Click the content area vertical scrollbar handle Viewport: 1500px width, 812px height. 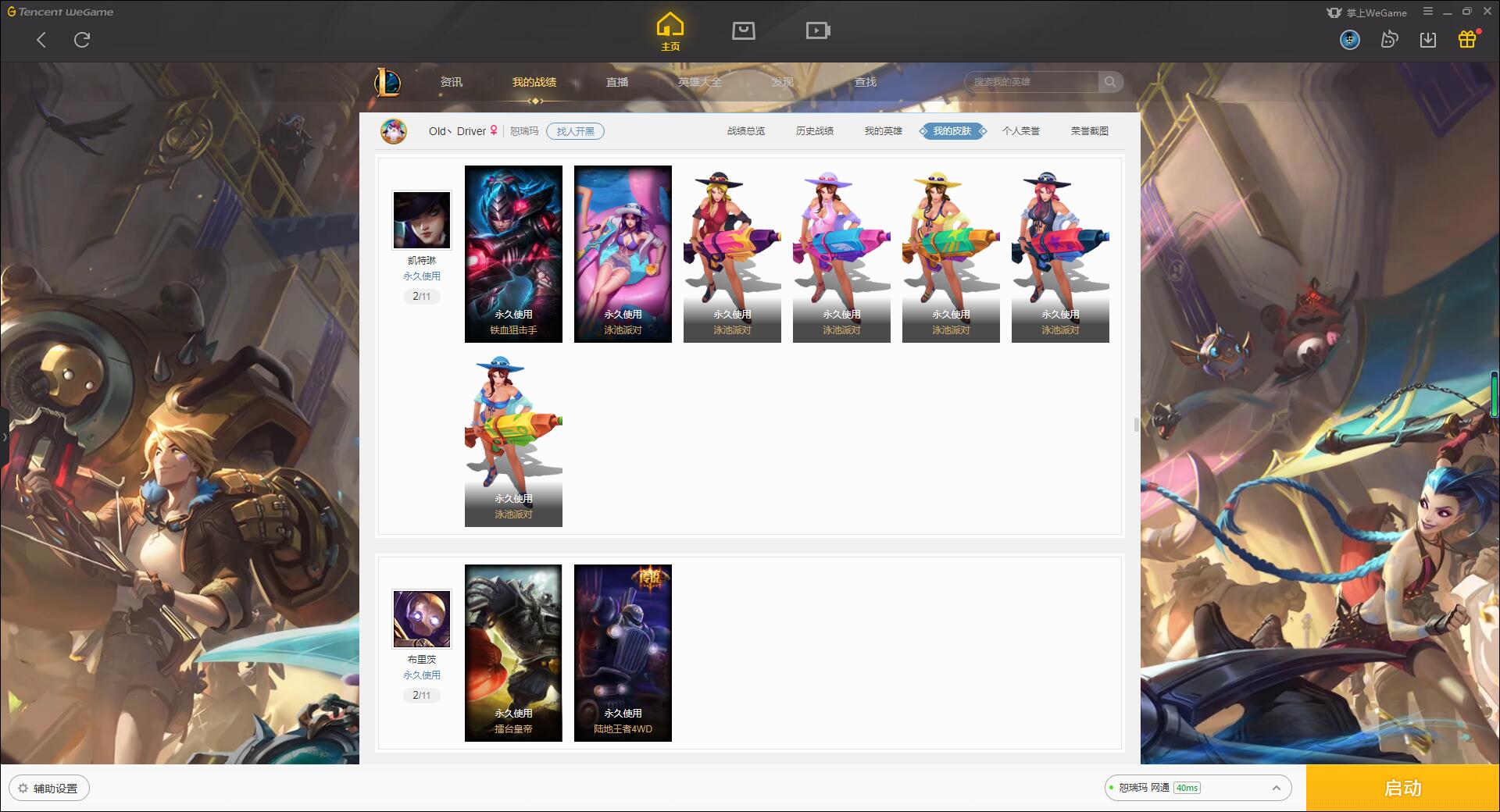pyautogui.click(x=1137, y=424)
